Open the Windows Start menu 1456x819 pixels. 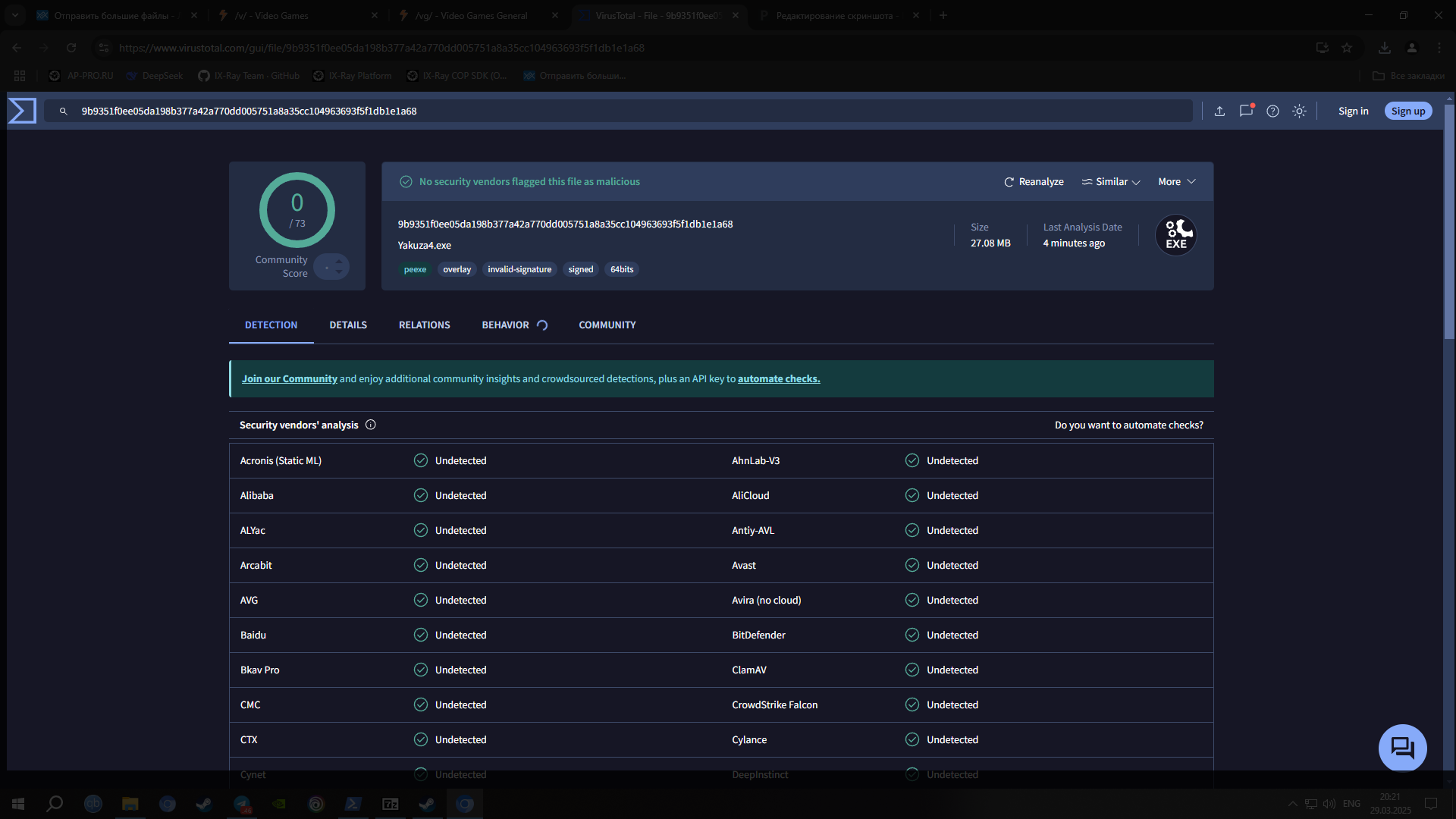pos(18,804)
